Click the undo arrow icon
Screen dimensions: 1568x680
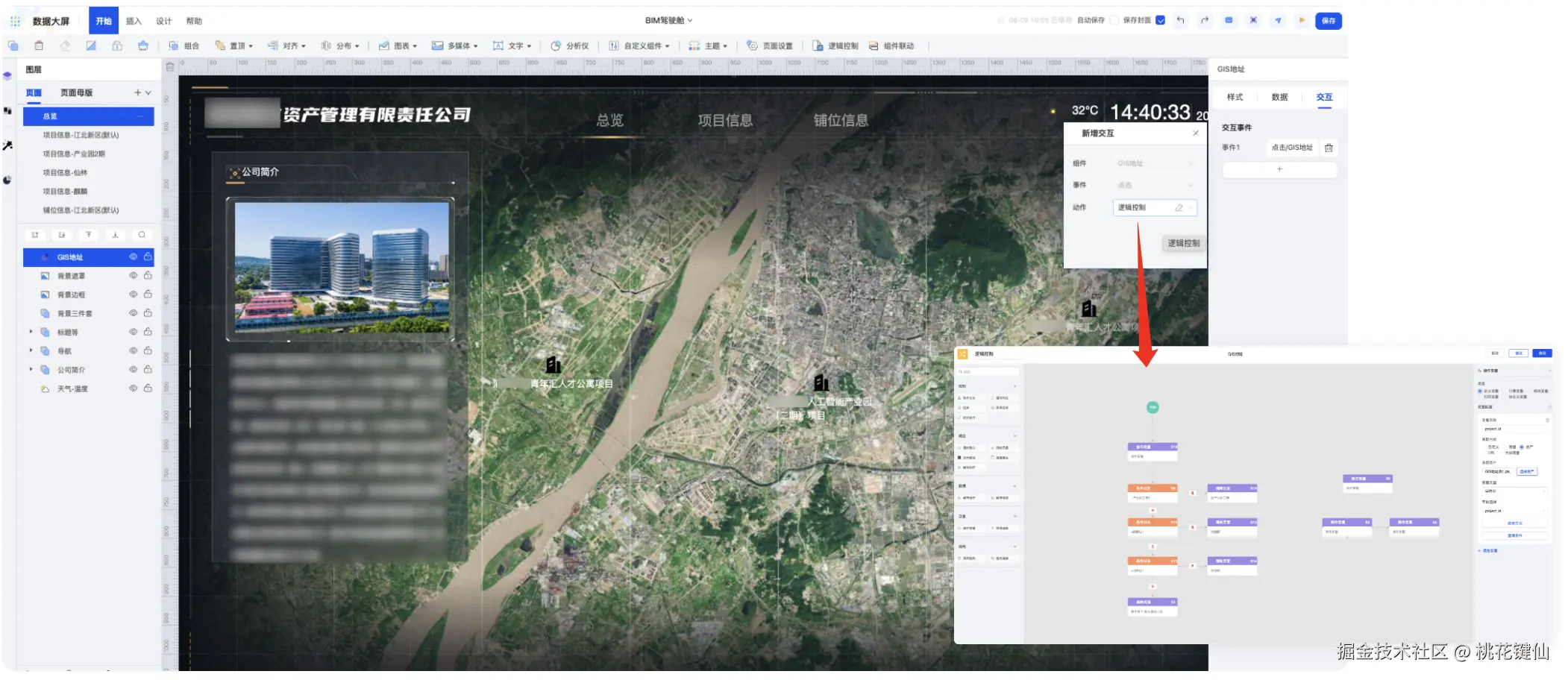click(x=1180, y=20)
